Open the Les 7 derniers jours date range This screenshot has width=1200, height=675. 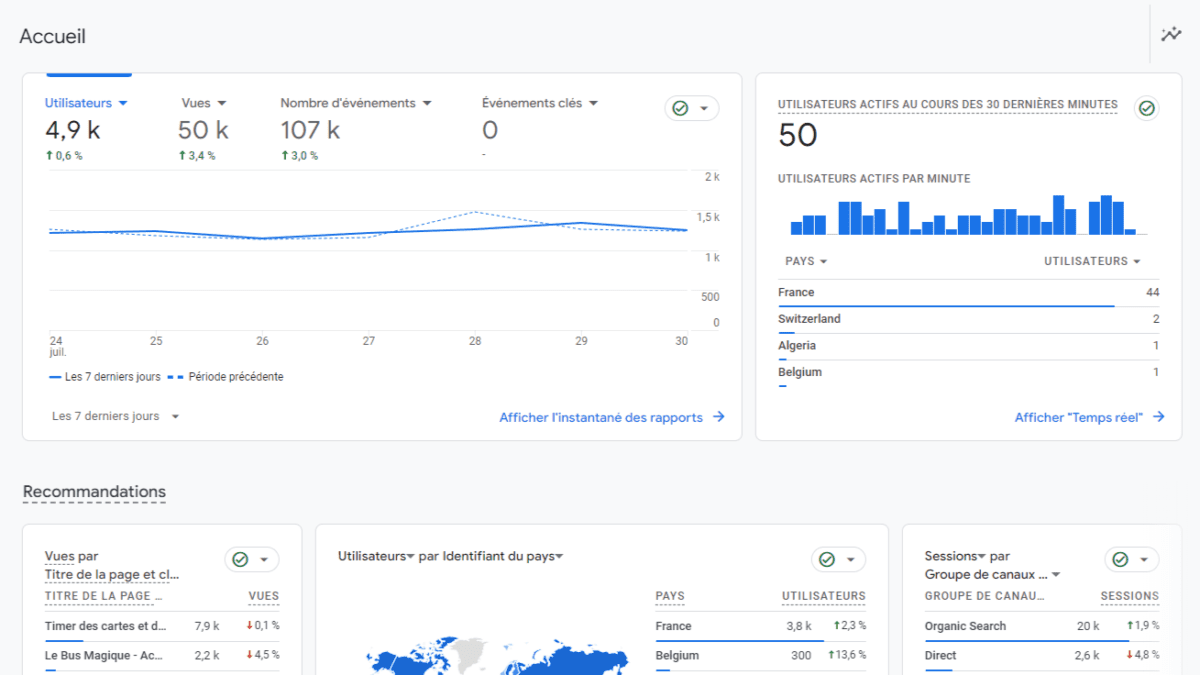click(115, 416)
